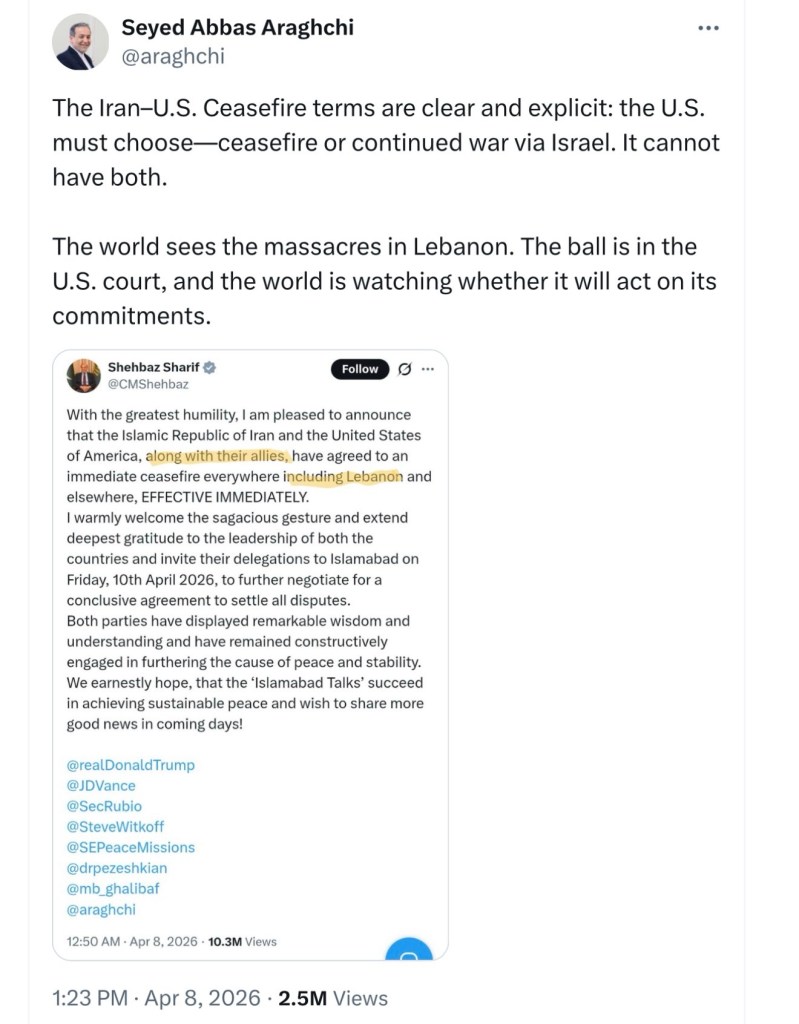Open the quoted post's three-dot menu
Viewport: 799px width, 1024px height.
tap(428, 369)
